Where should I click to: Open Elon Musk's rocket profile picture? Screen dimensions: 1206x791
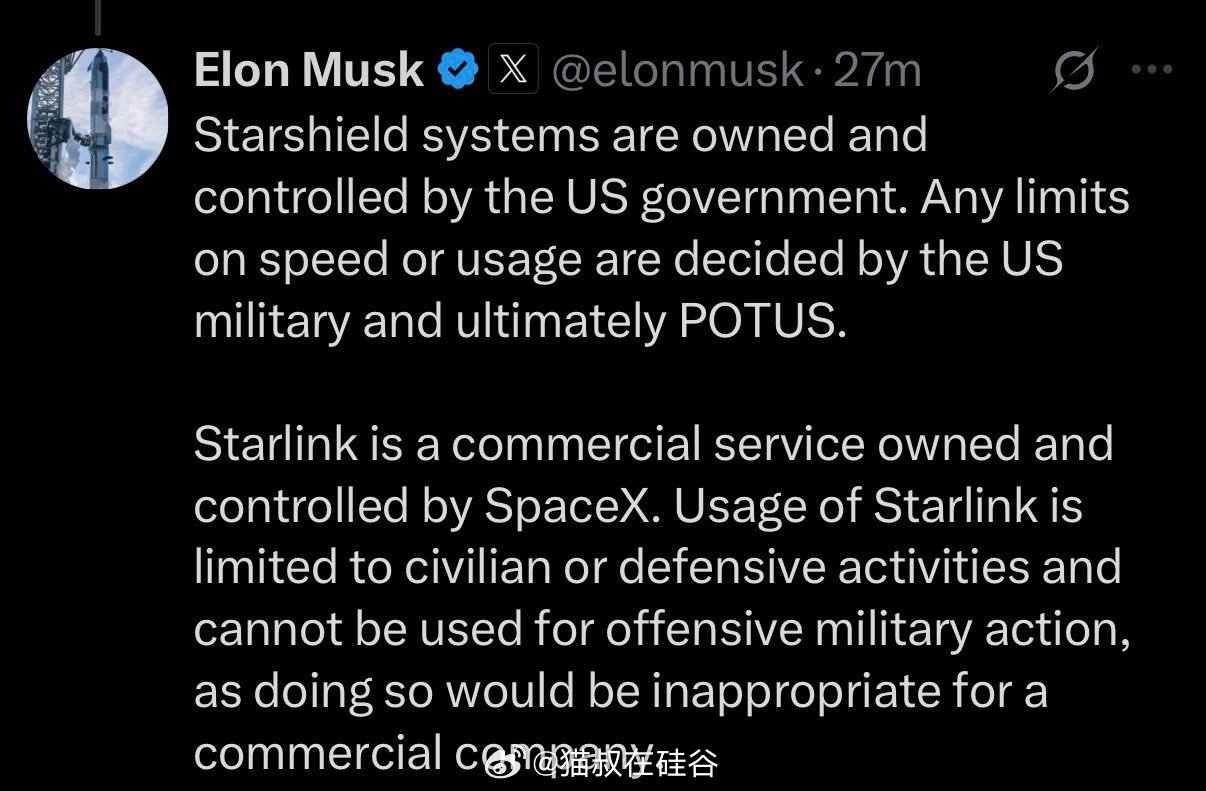tap(97, 118)
